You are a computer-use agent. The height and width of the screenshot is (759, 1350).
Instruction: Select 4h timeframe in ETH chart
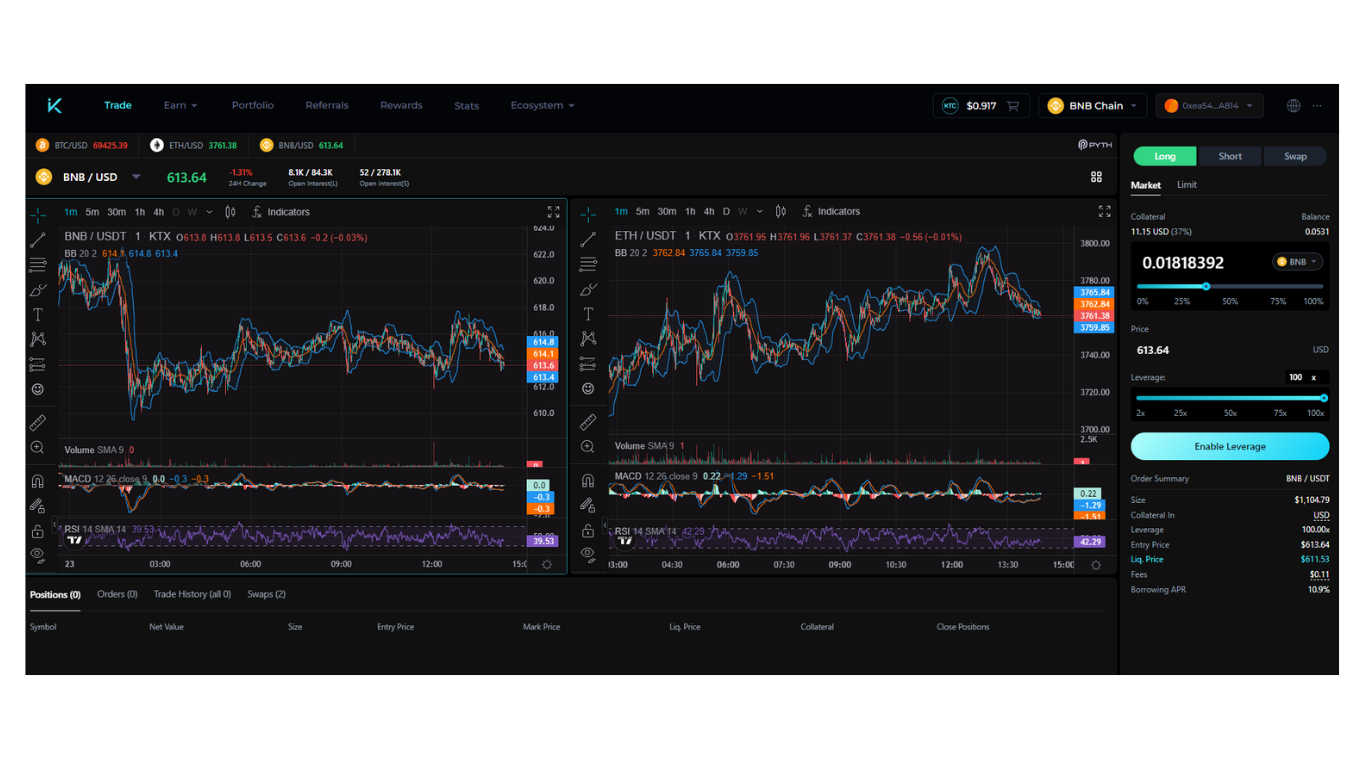click(708, 211)
